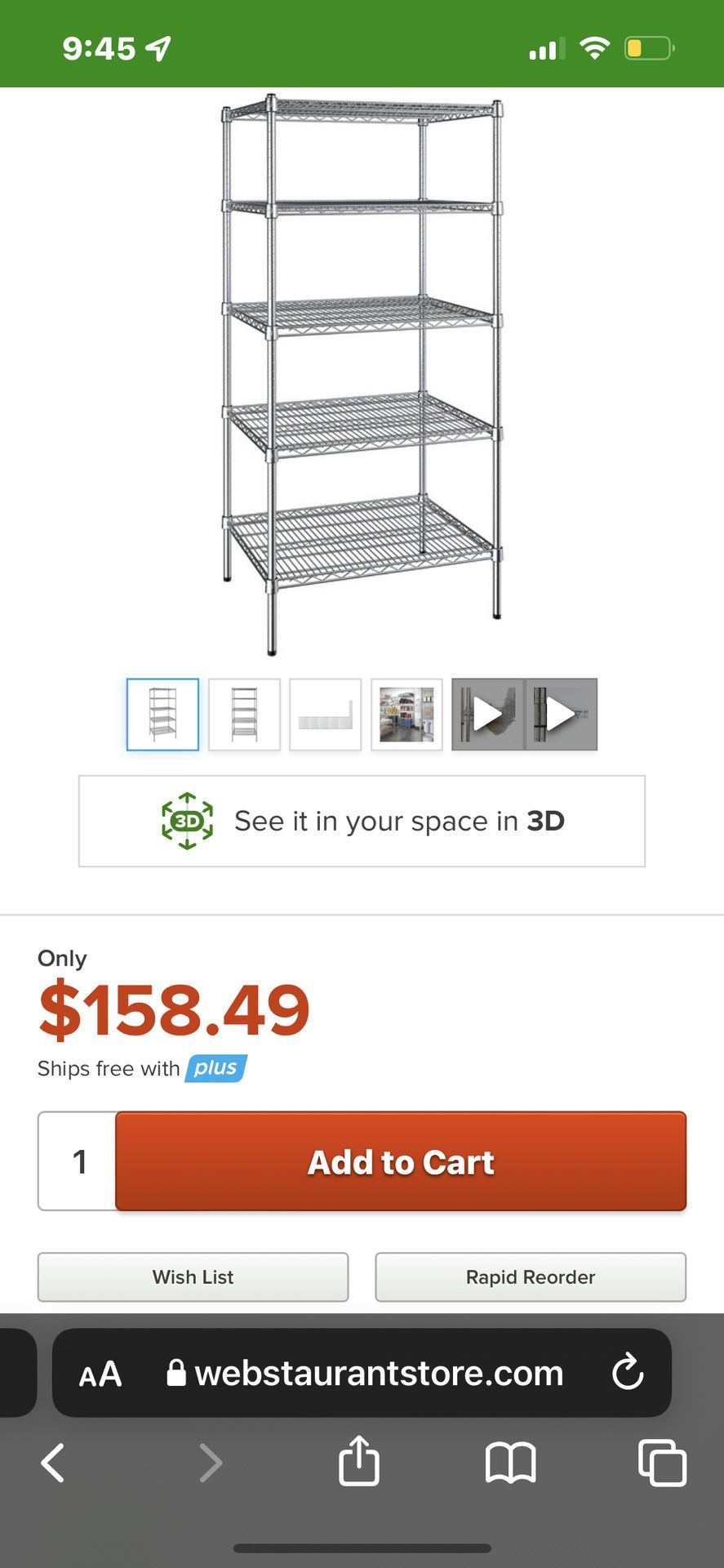Open the AA reader options menu
This screenshot has width=724, height=1568.
pyautogui.click(x=100, y=1374)
